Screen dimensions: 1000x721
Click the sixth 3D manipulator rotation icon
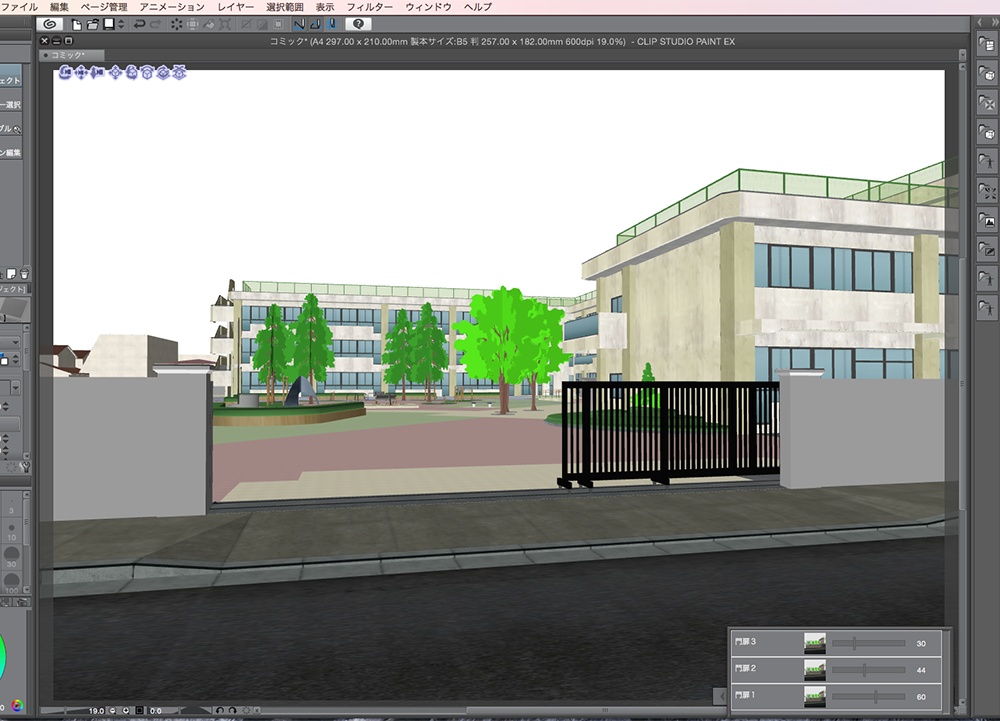[147, 73]
